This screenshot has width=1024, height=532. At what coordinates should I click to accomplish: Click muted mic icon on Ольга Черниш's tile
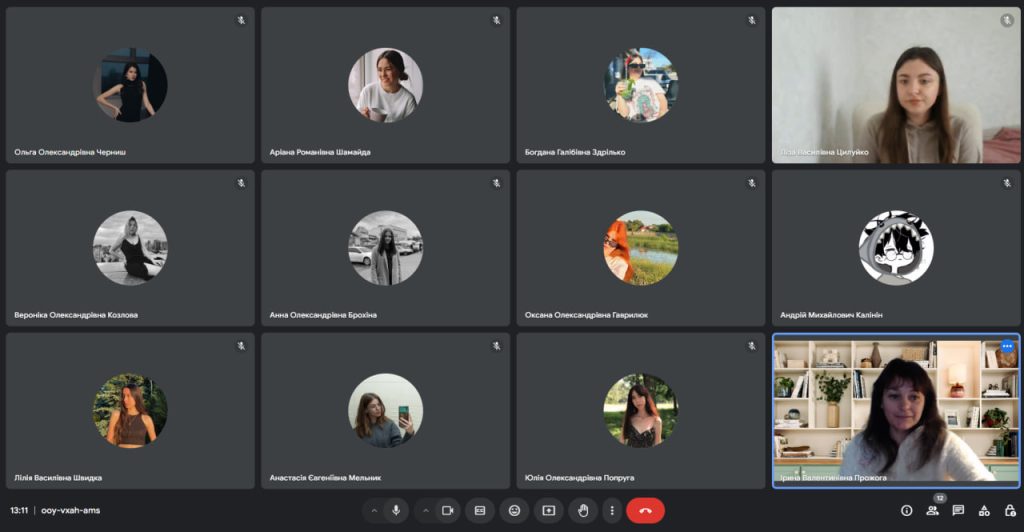tap(241, 20)
